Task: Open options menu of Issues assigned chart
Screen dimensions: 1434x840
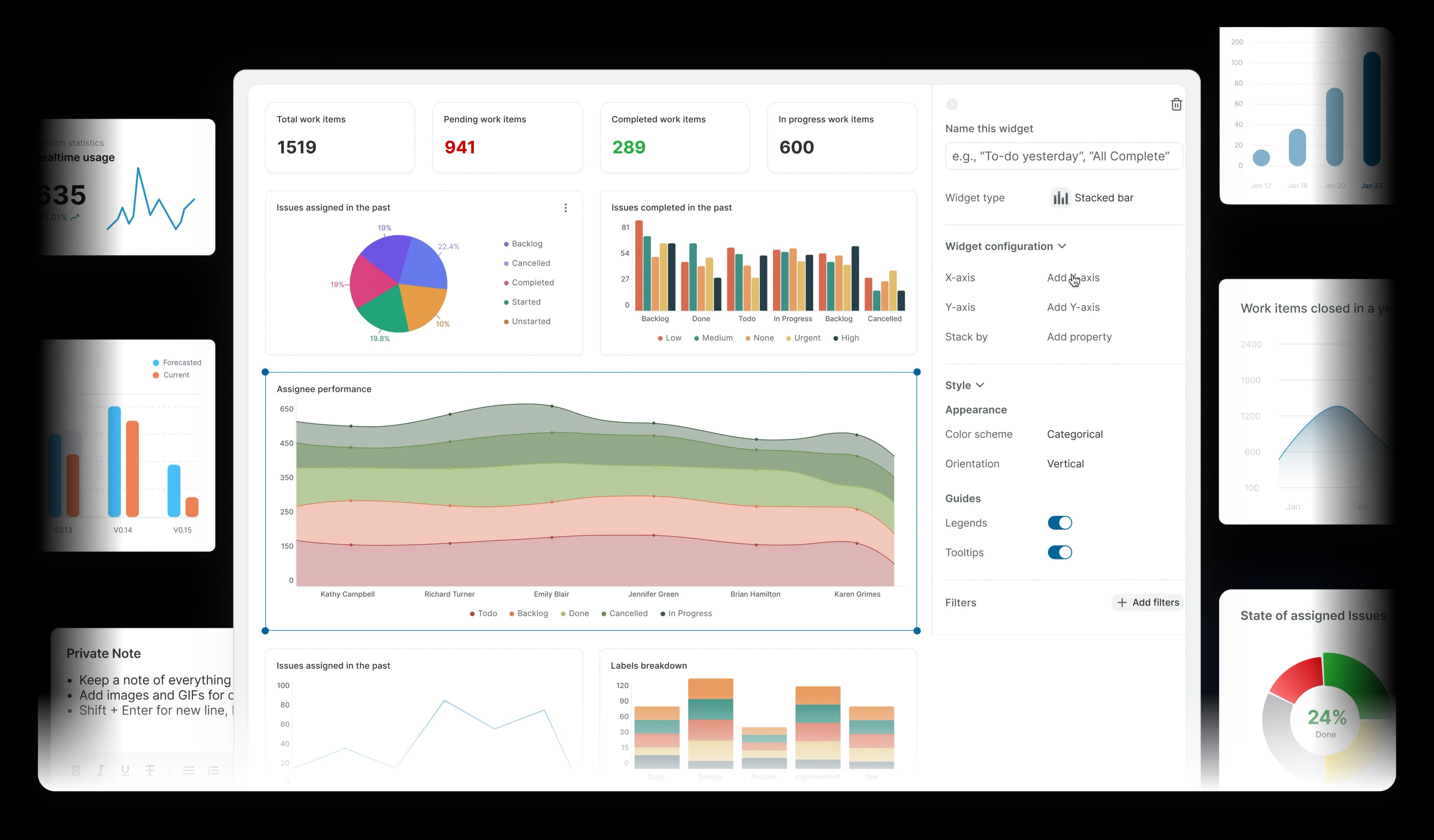Action: [x=566, y=208]
